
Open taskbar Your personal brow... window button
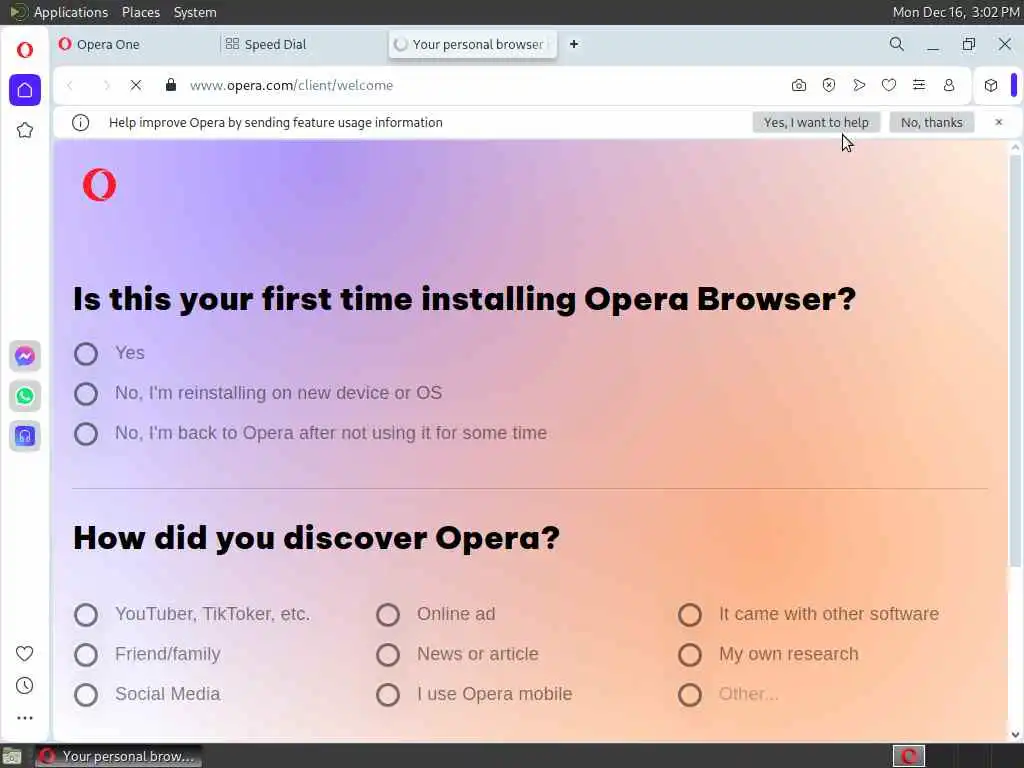(118, 756)
